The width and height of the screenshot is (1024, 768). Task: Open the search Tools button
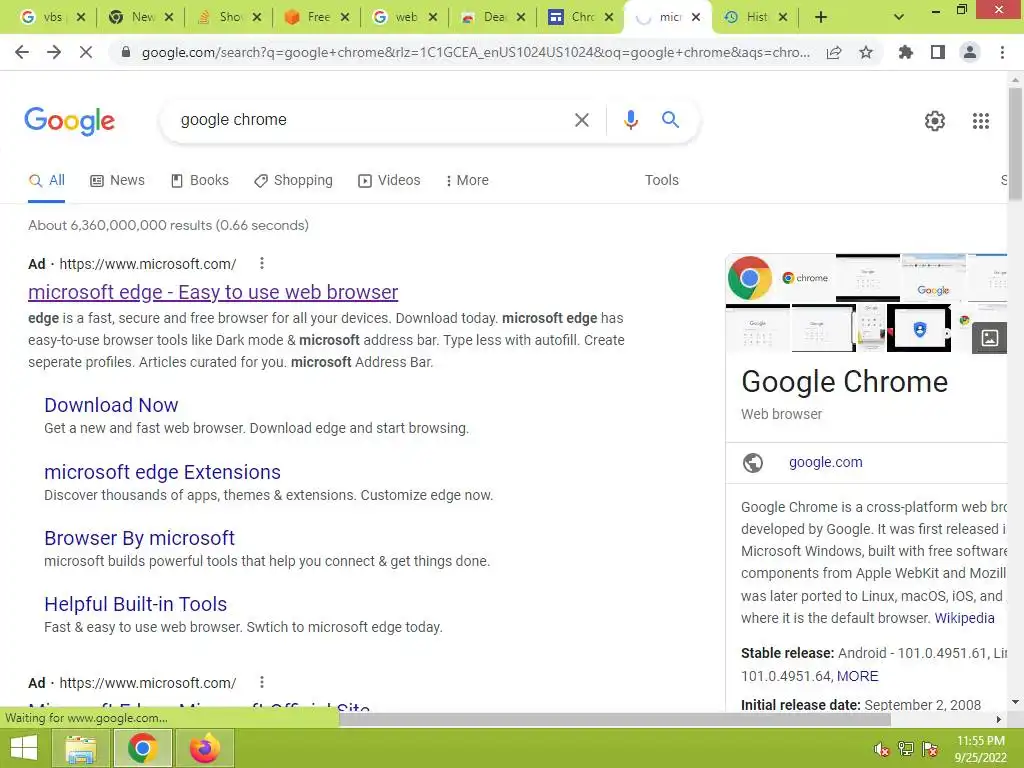(662, 180)
